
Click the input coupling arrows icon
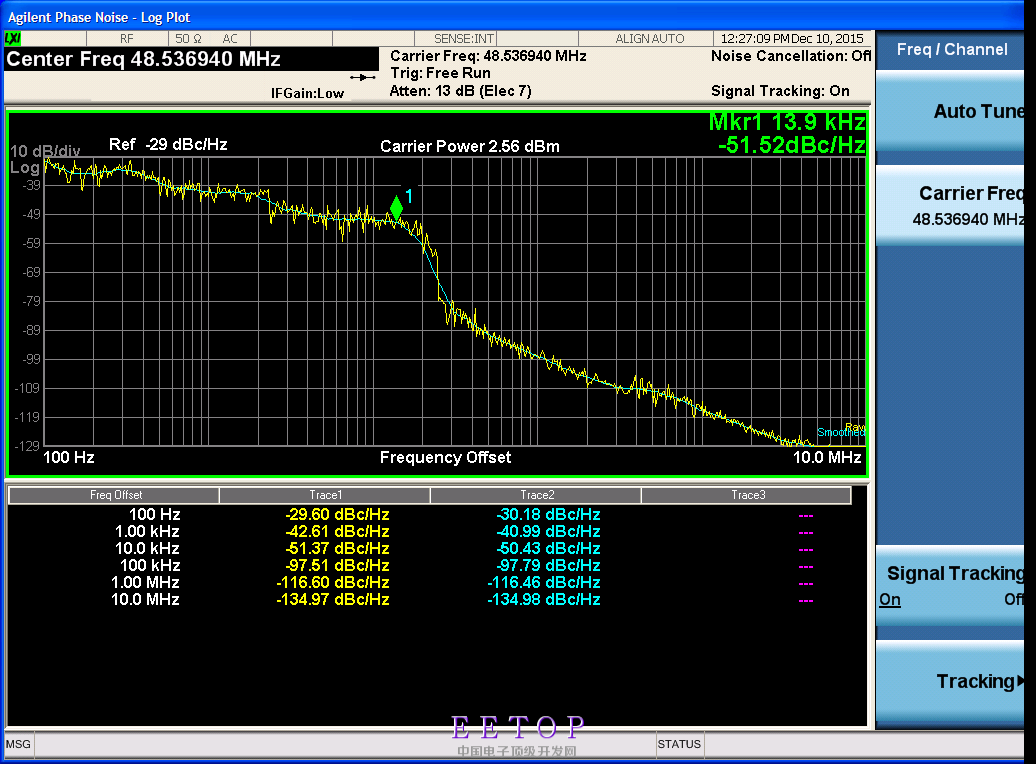coord(361,77)
